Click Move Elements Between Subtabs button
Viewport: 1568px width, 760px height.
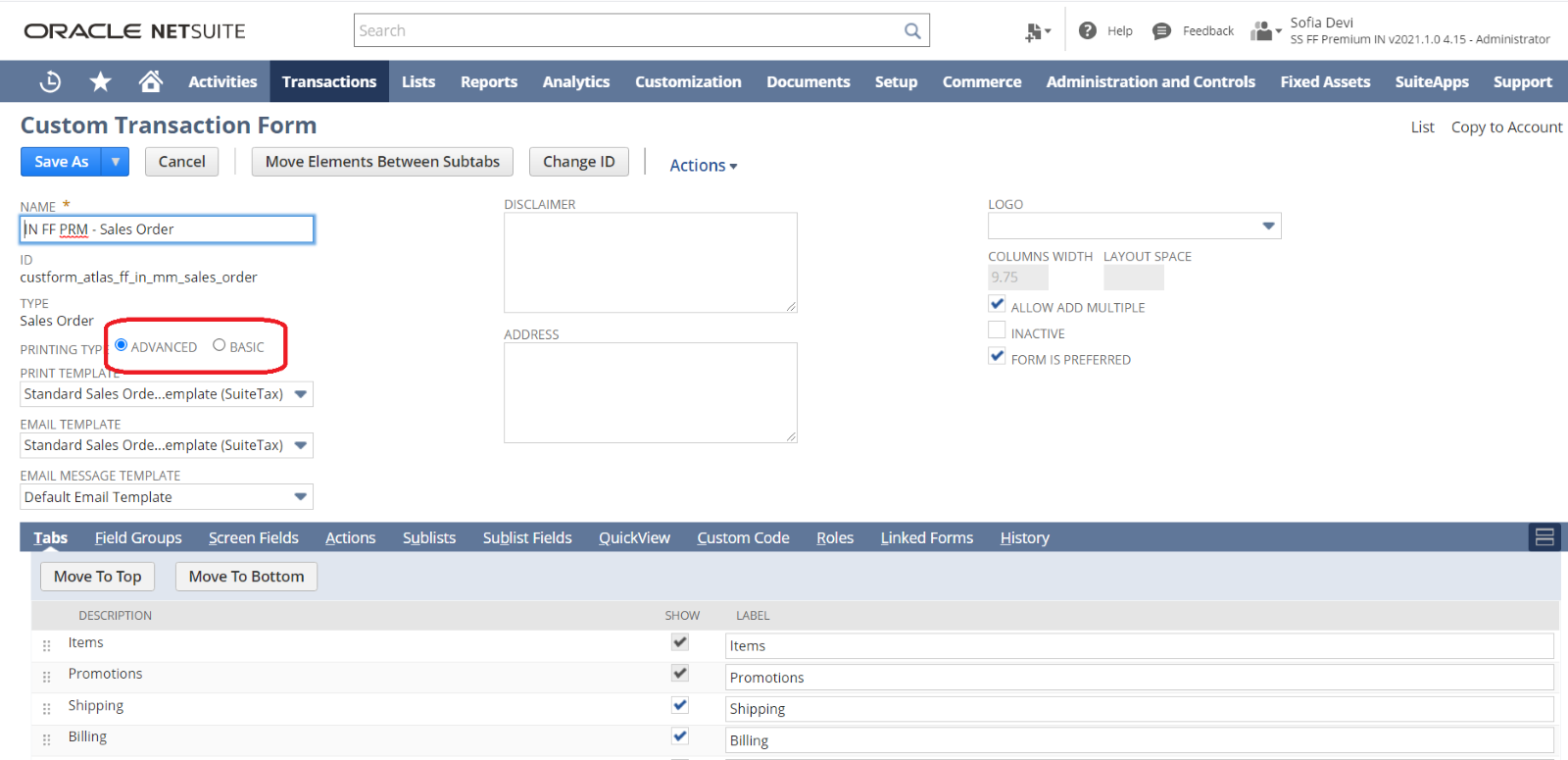[382, 162]
